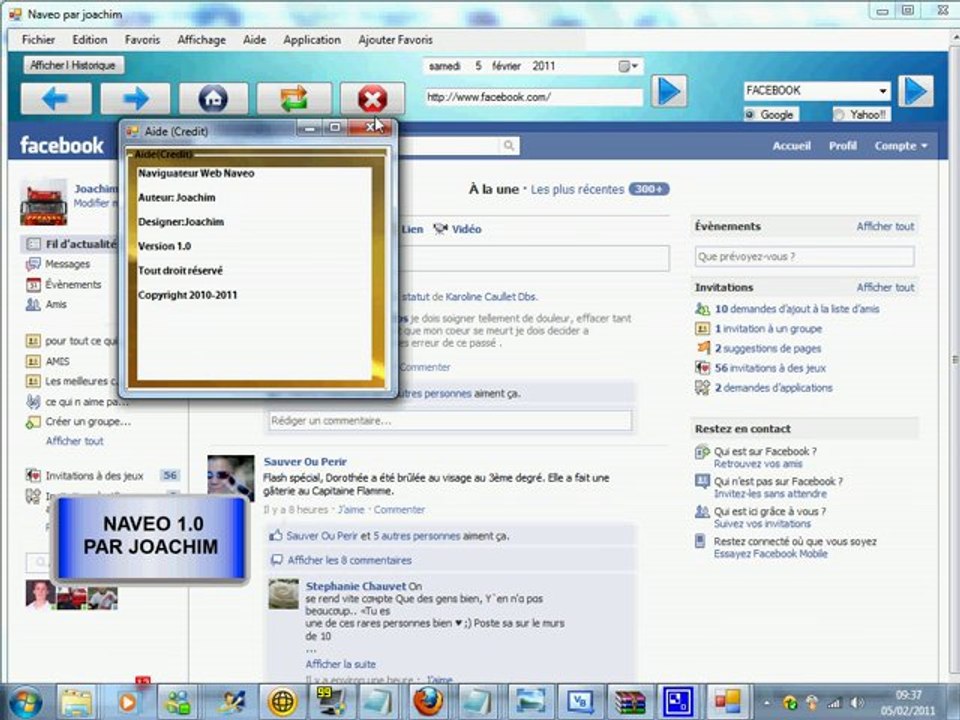Show hidden system tray icons
The image size is (960, 720).
767,703
